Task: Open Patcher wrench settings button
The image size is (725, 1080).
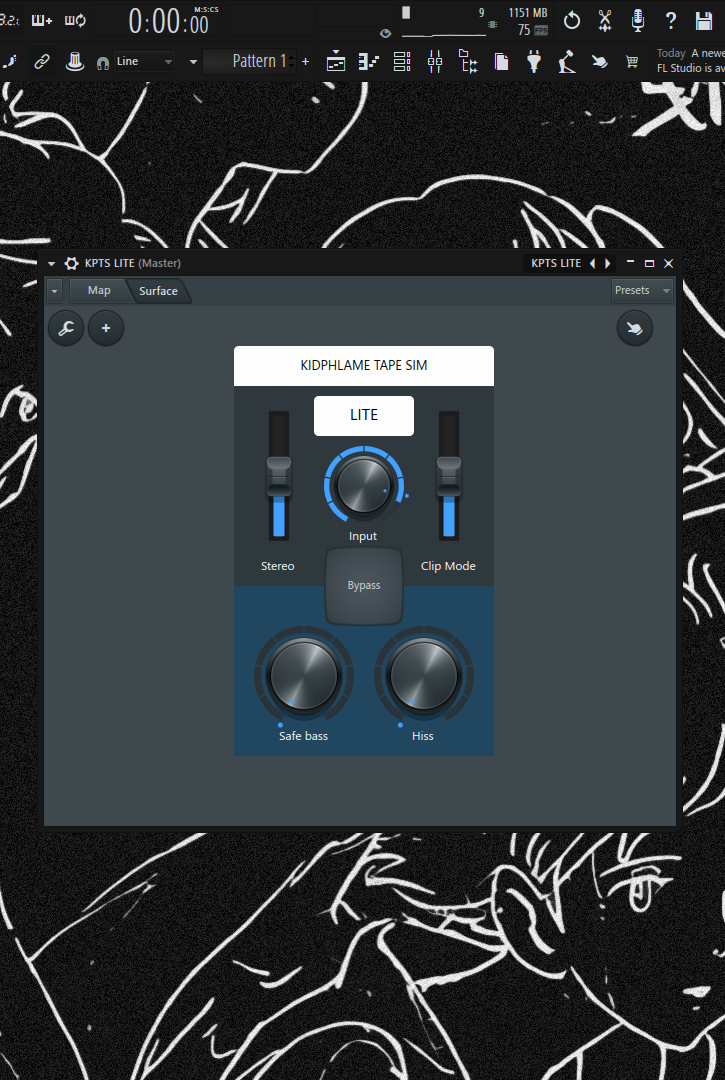Action: coord(66,328)
